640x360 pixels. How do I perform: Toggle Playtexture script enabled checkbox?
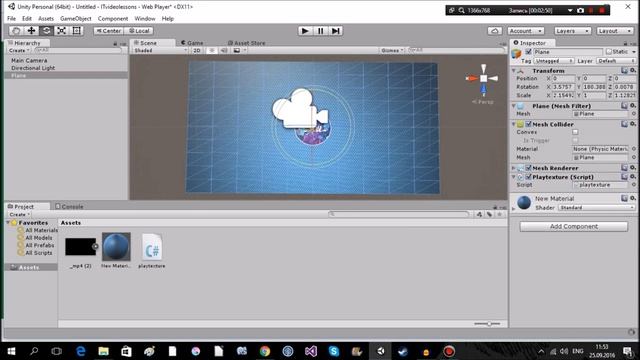pyautogui.click(x=529, y=177)
